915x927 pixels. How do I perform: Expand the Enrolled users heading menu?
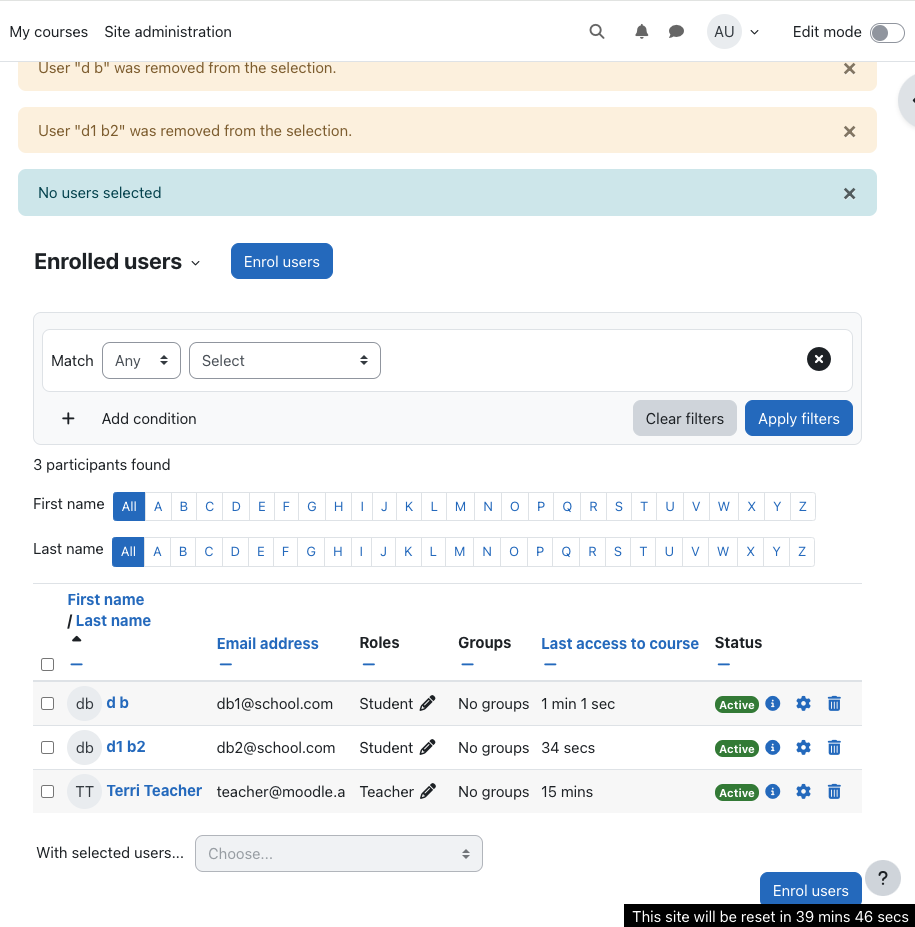pyautogui.click(x=196, y=263)
